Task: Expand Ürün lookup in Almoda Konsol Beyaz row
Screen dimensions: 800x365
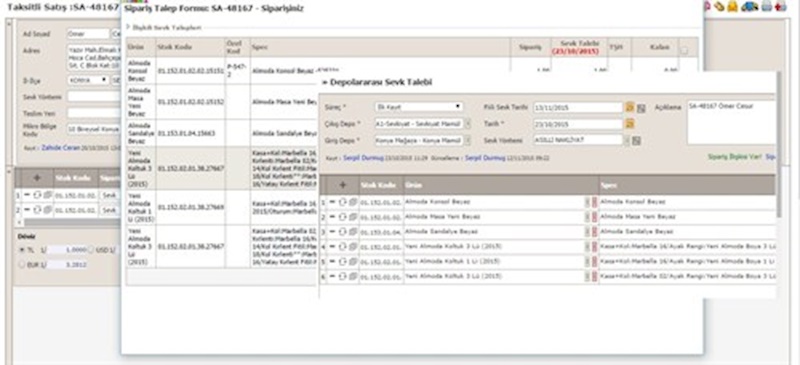Action: coord(587,202)
